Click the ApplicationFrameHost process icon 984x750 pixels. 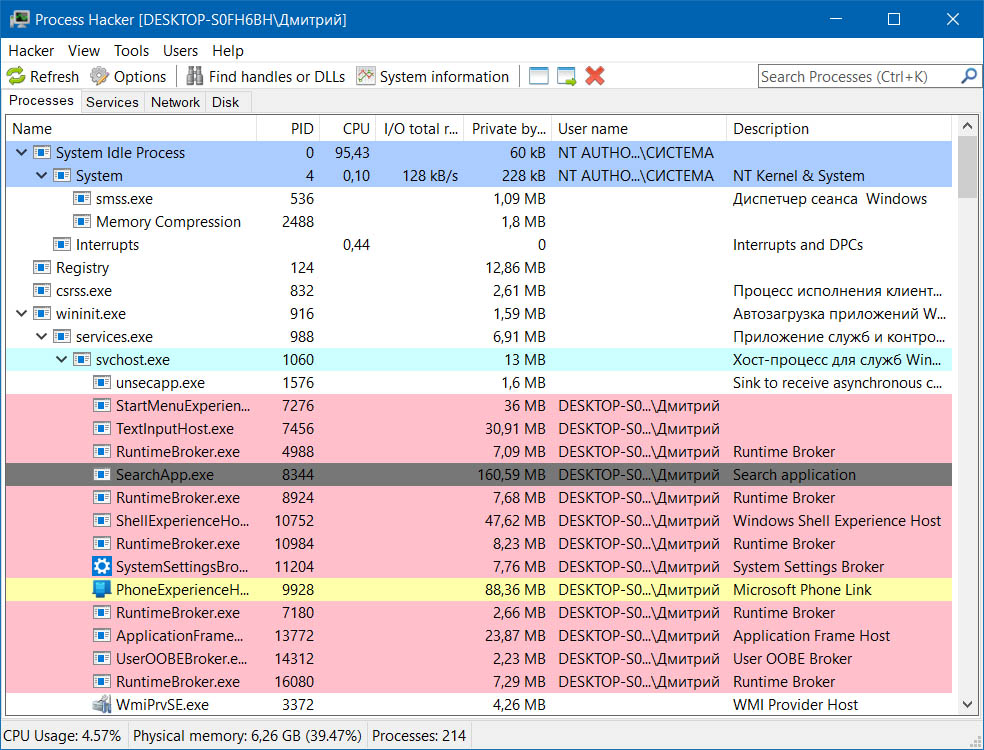(x=102, y=636)
